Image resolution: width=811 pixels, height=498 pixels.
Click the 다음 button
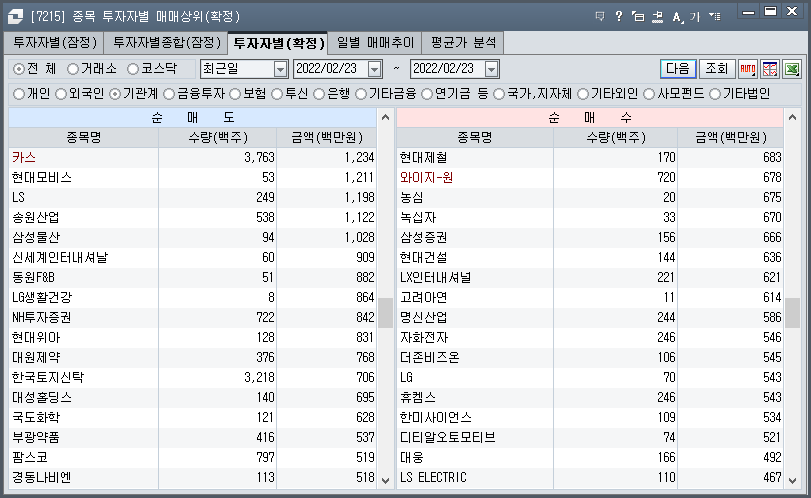pyautogui.click(x=678, y=69)
